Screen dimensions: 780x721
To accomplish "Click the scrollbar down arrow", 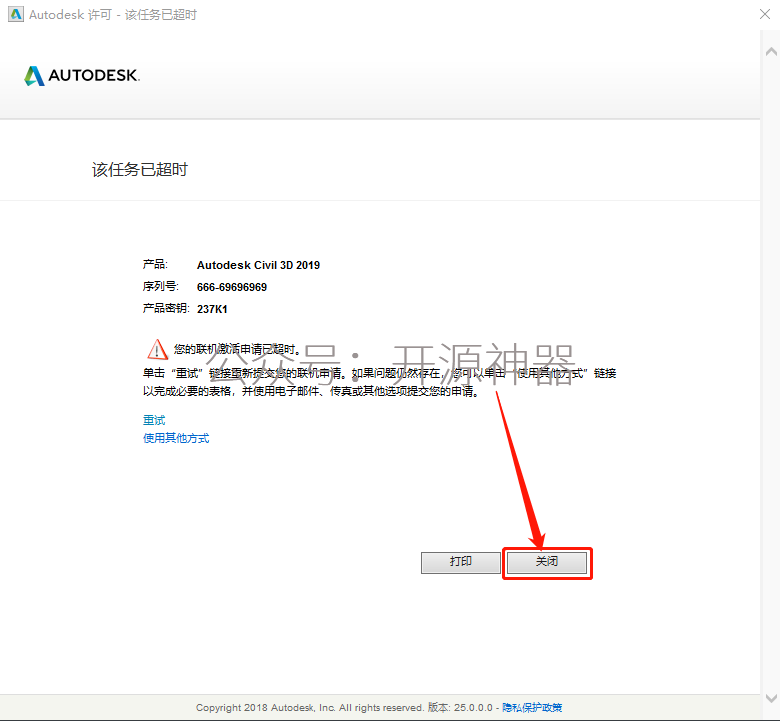I will point(771,698).
